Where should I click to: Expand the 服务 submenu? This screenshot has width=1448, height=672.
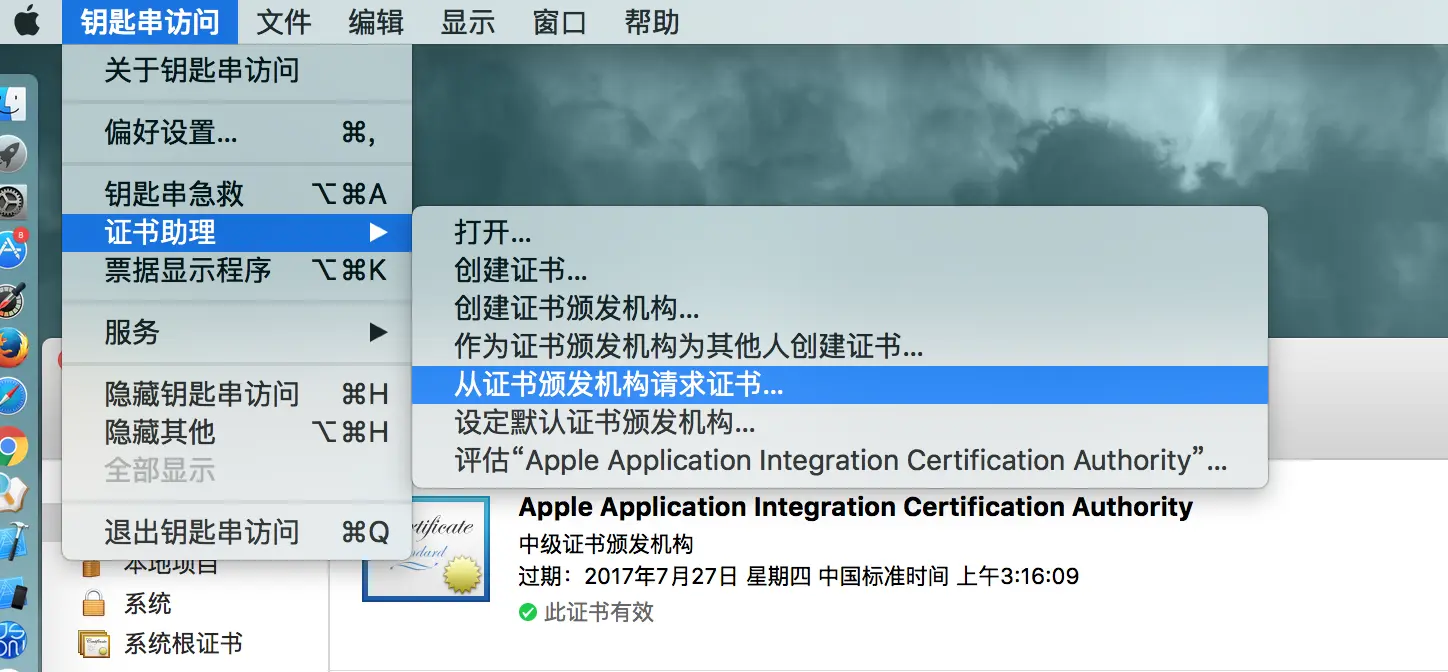pyautogui.click(x=237, y=332)
